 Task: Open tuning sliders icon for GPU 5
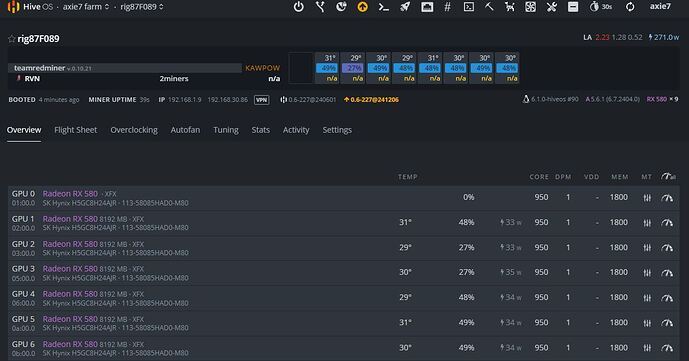coord(647,323)
